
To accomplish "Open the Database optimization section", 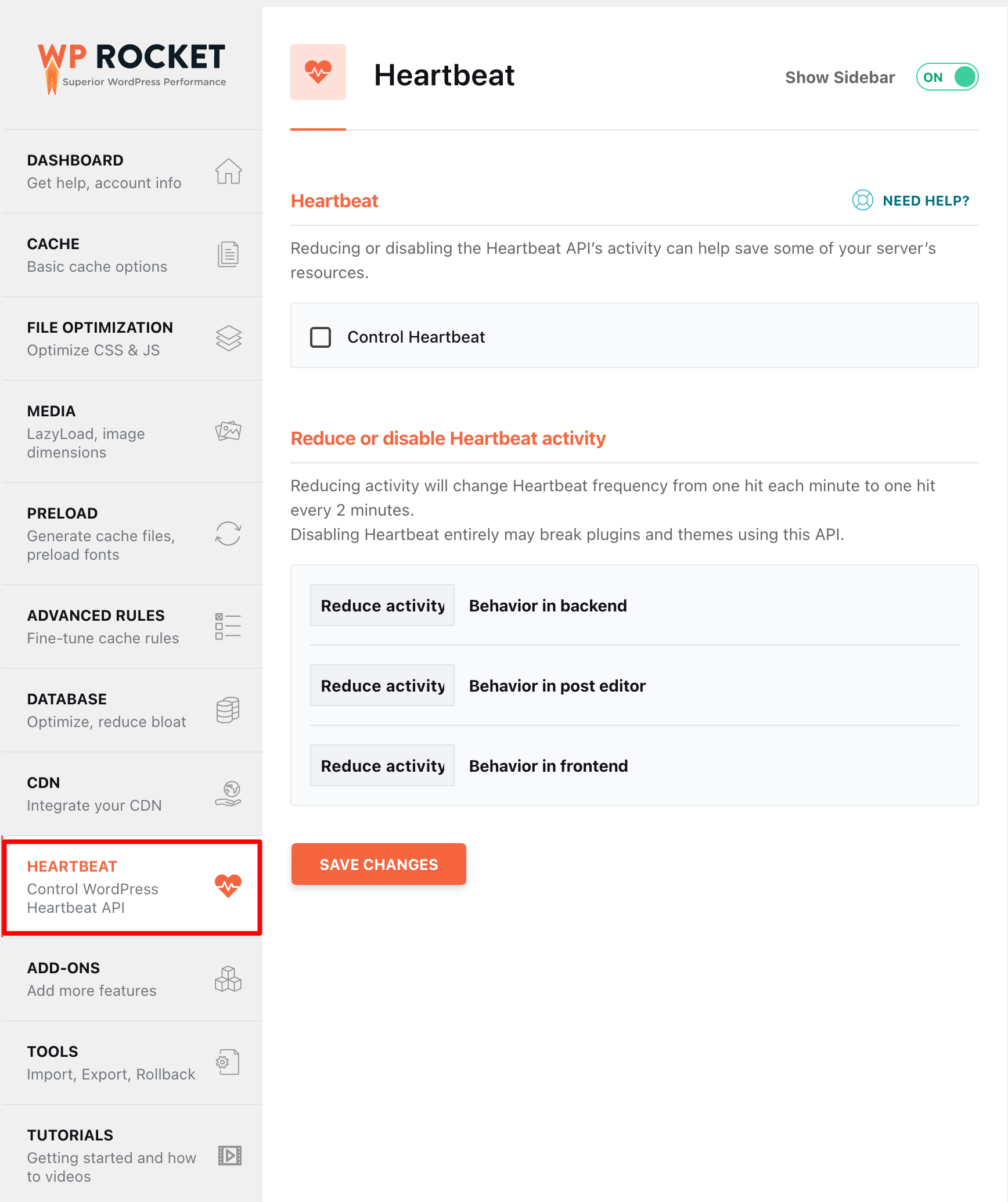I will pyautogui.click(x=132, y=710).
